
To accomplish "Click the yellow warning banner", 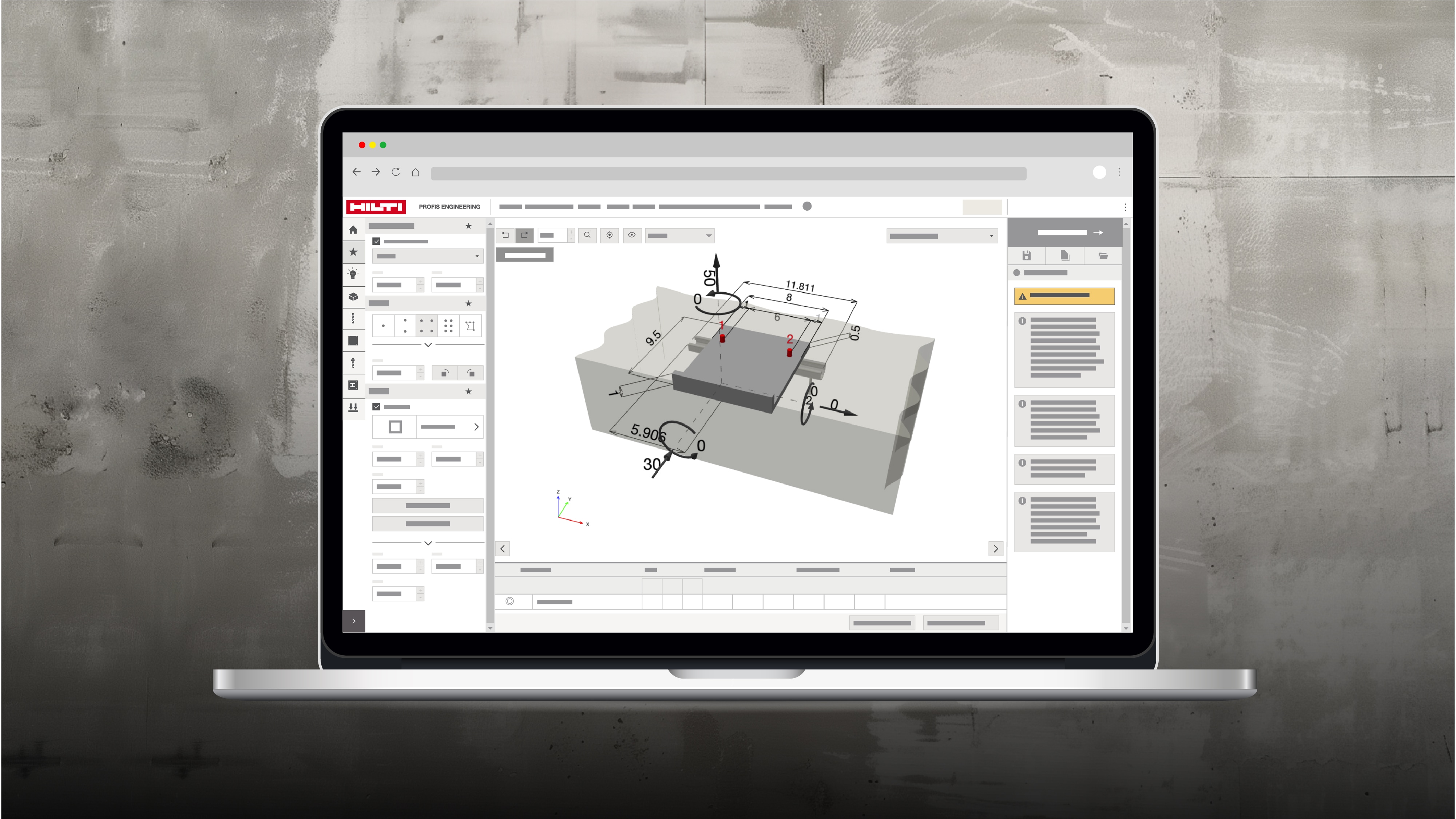I will coord(1064,296).
